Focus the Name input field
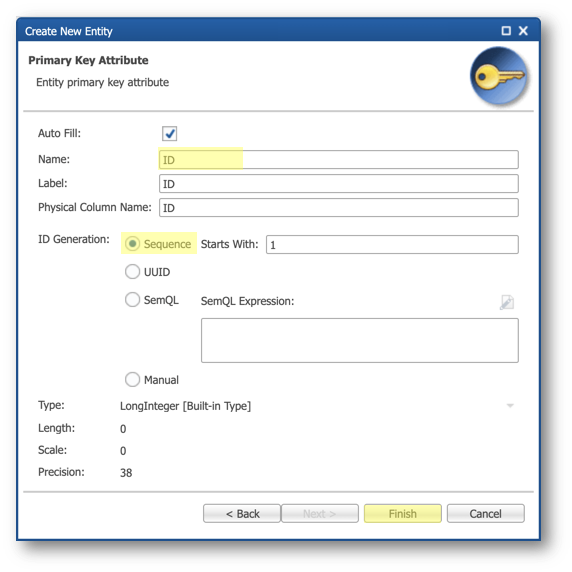Image resolution: width=572 pixels, height=572 pixels. click(x=339, y=160)
